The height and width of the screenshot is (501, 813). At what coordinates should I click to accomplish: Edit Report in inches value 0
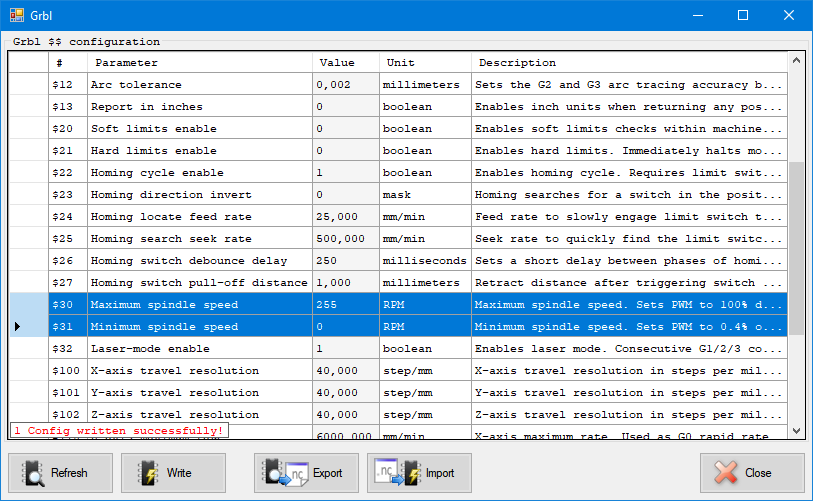346,106
